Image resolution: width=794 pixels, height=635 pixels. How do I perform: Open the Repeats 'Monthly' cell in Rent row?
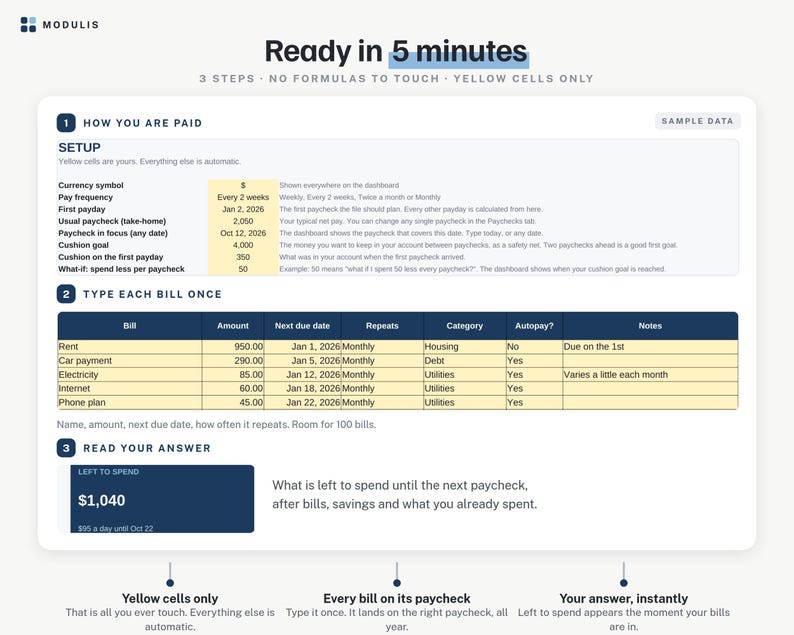(x=382, y=347)
